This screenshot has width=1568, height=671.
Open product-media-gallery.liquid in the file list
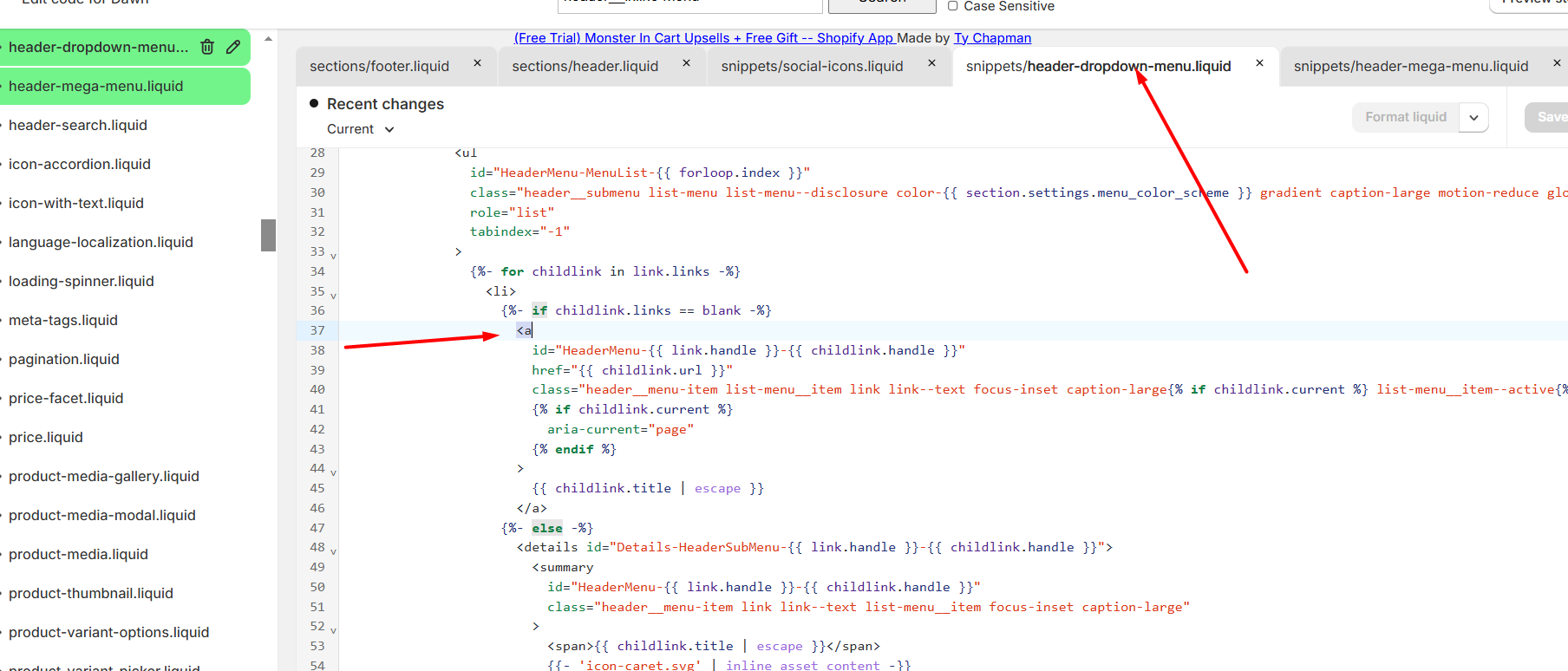point(104,477)
